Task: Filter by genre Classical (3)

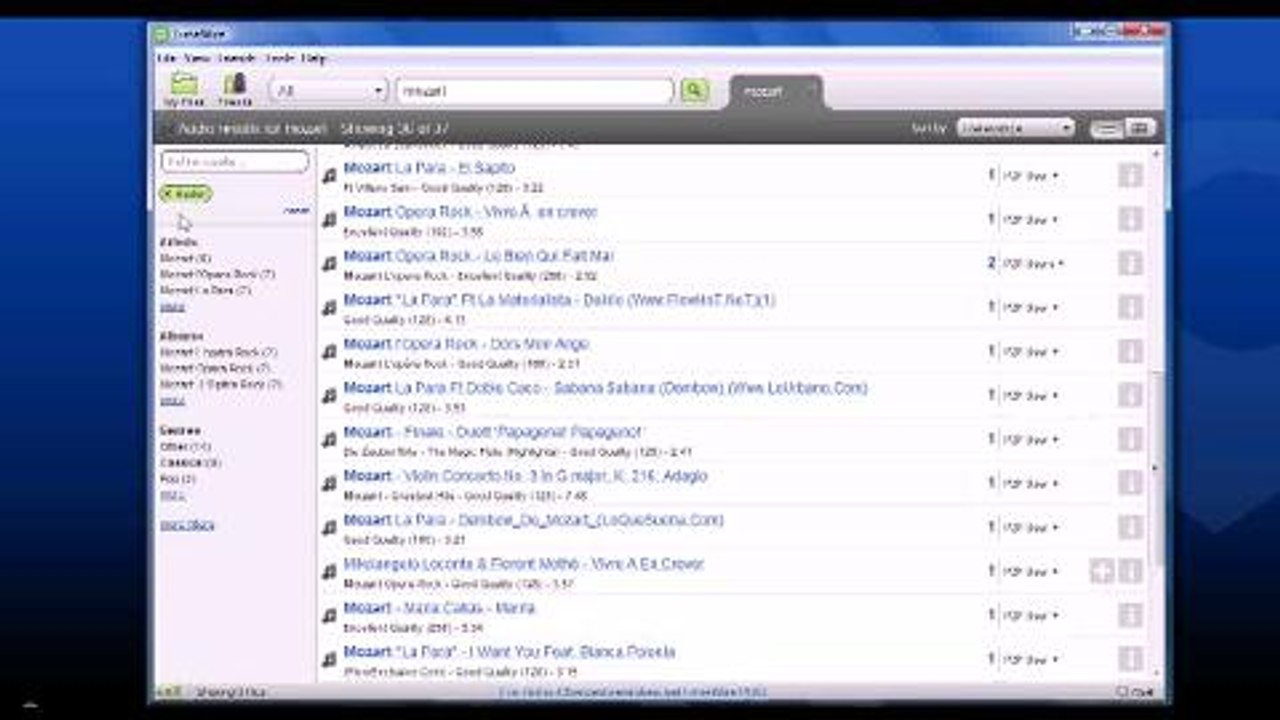Action: pos(191,463)
